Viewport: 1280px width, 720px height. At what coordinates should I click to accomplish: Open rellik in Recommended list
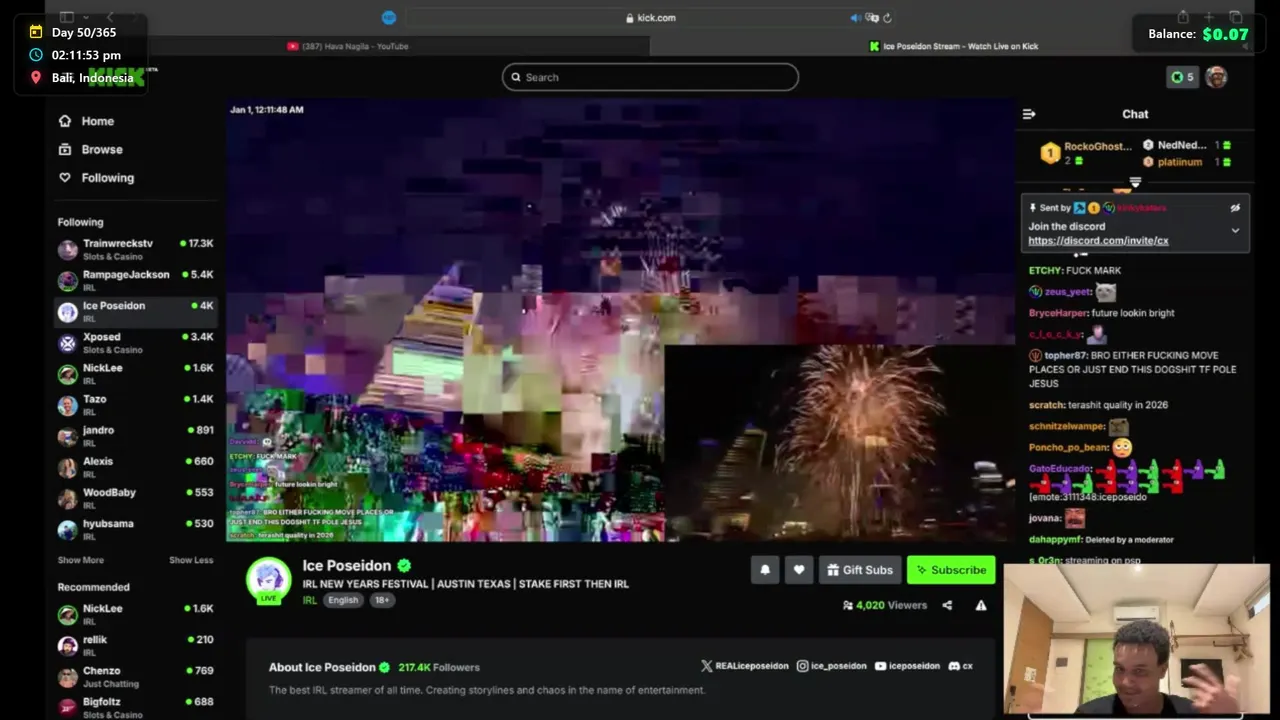135,645
